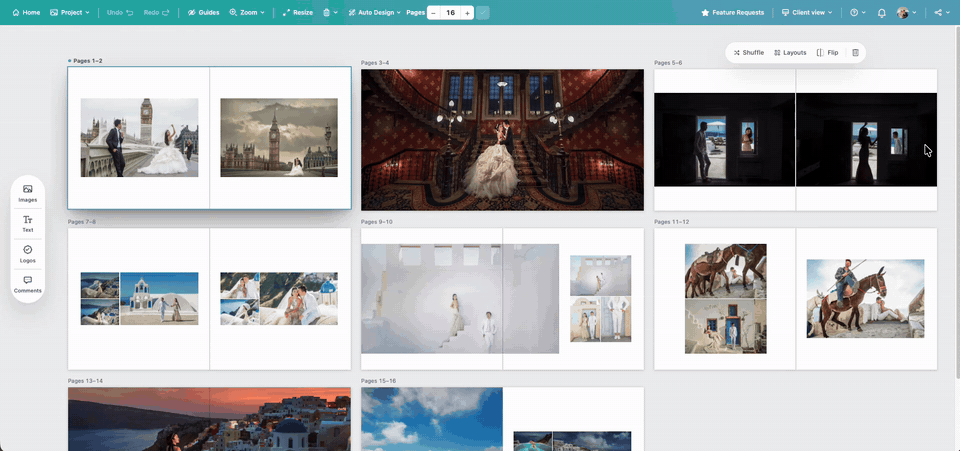The height and width of the screenshot is (451, 960).
Task: Expand the chevron next to the help icon
Action: (x=863, y=12)
